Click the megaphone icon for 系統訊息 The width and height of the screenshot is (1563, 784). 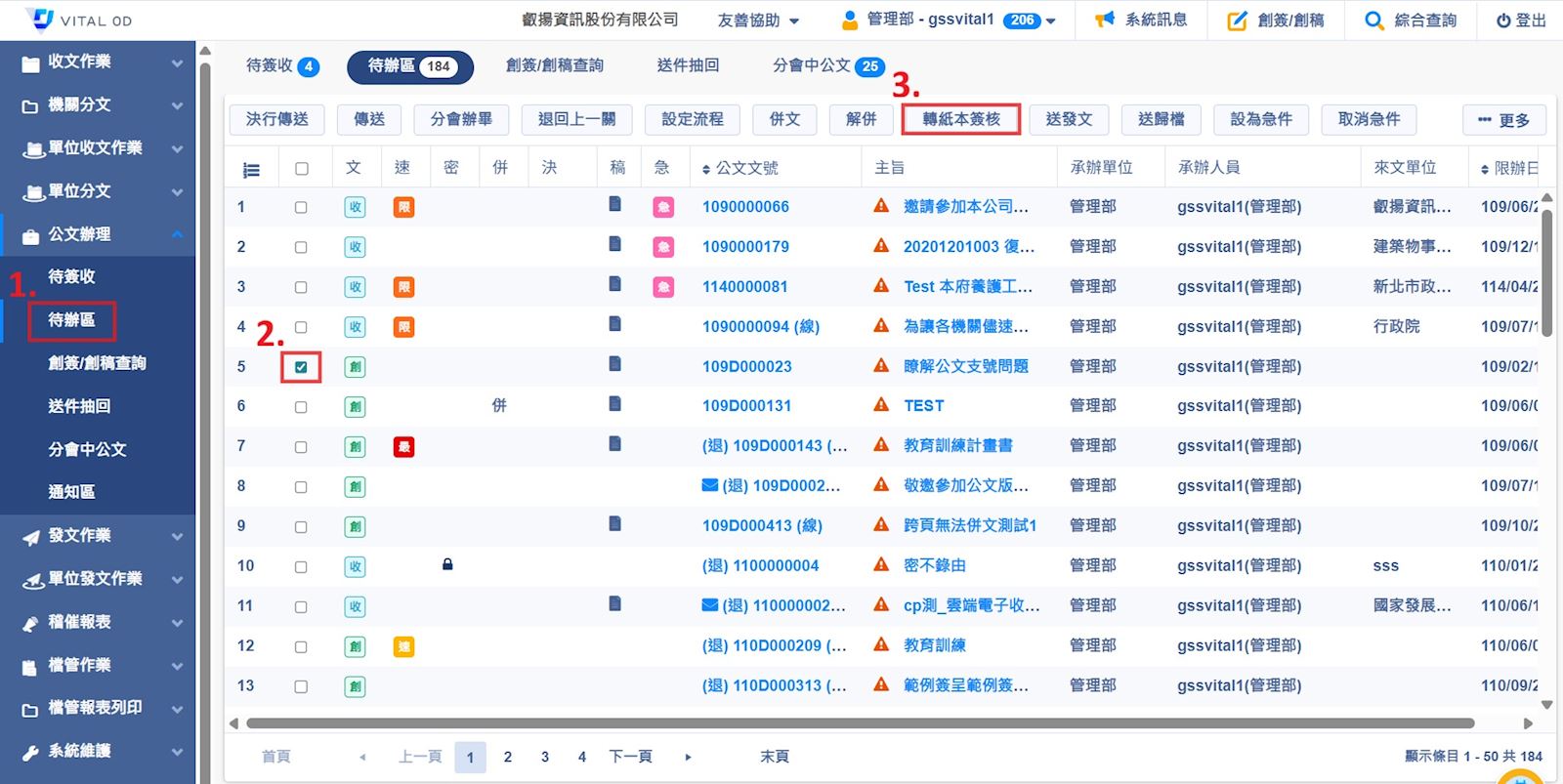tap(1105, 20)
